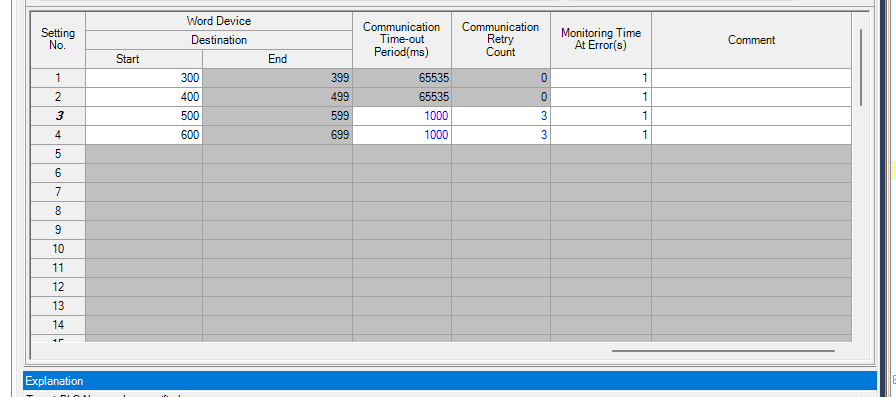Click the Comment column header
The image size is (896, 397).
coord(751,39)
